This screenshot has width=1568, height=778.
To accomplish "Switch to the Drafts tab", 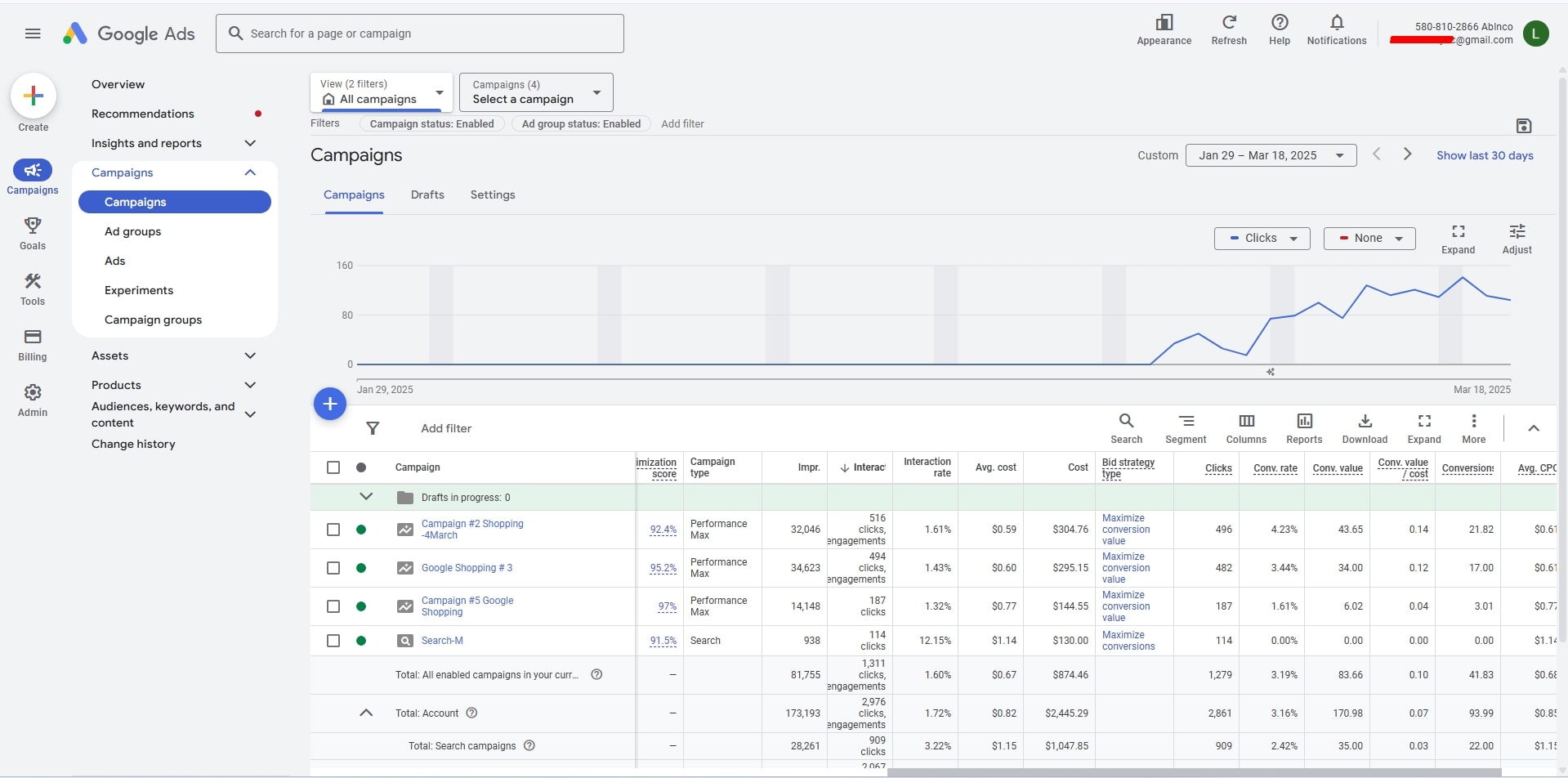I will tap(427, 194).
